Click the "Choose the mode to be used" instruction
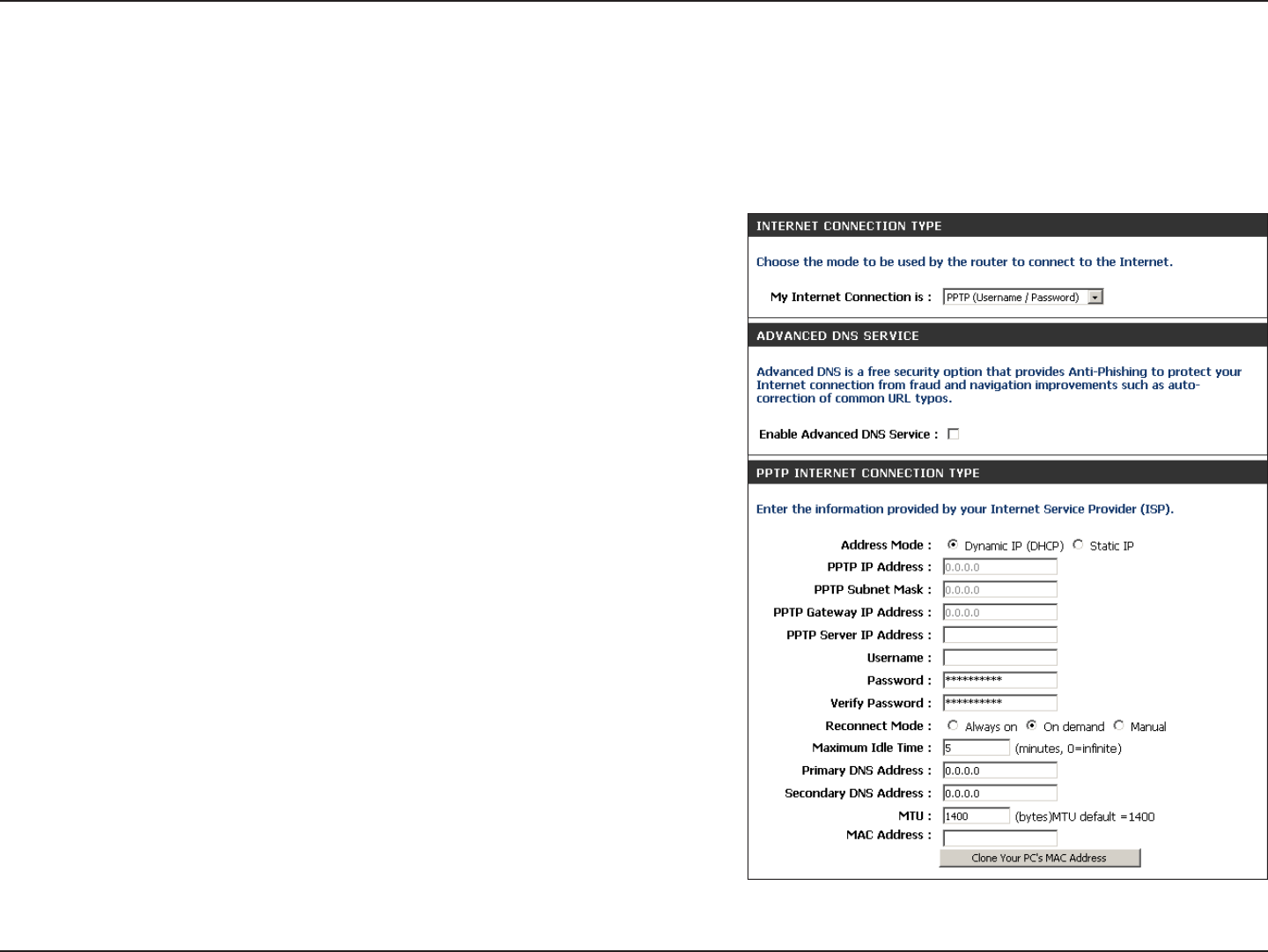The height and width of the screenshot is (952, 1268). (x=964, y=262)
